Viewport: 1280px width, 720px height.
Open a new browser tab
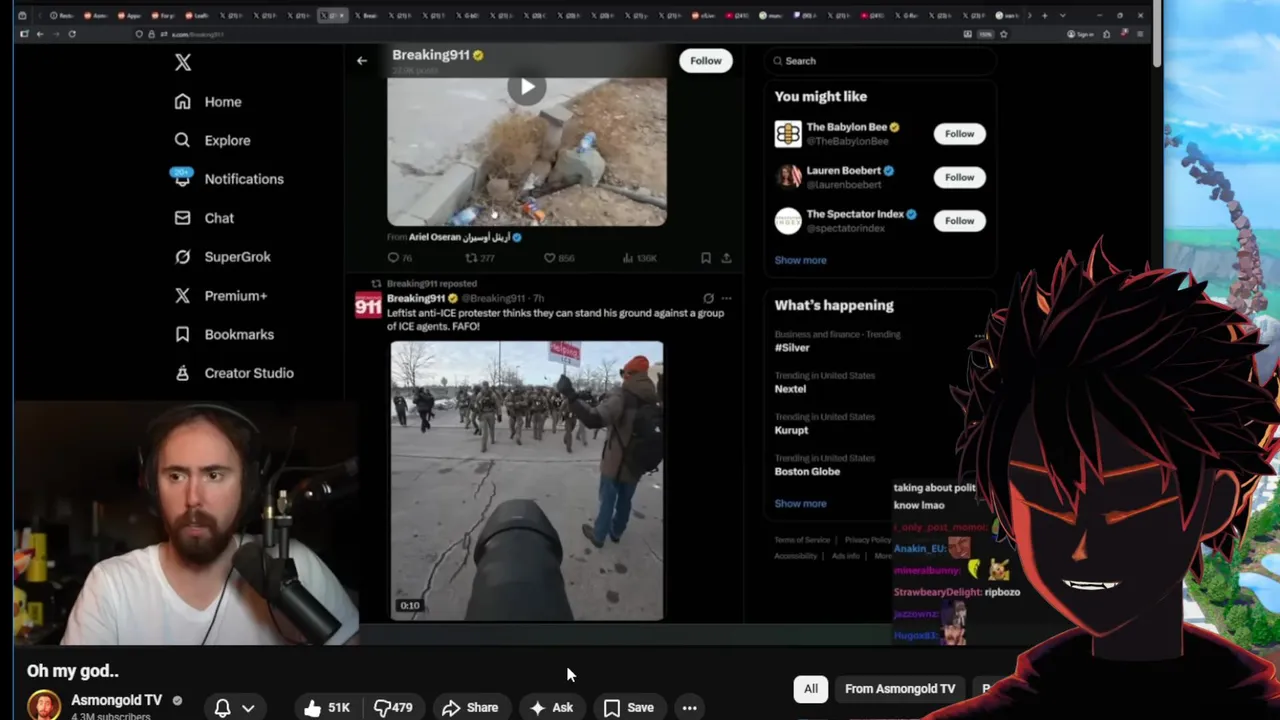(x=1044, y=15)
